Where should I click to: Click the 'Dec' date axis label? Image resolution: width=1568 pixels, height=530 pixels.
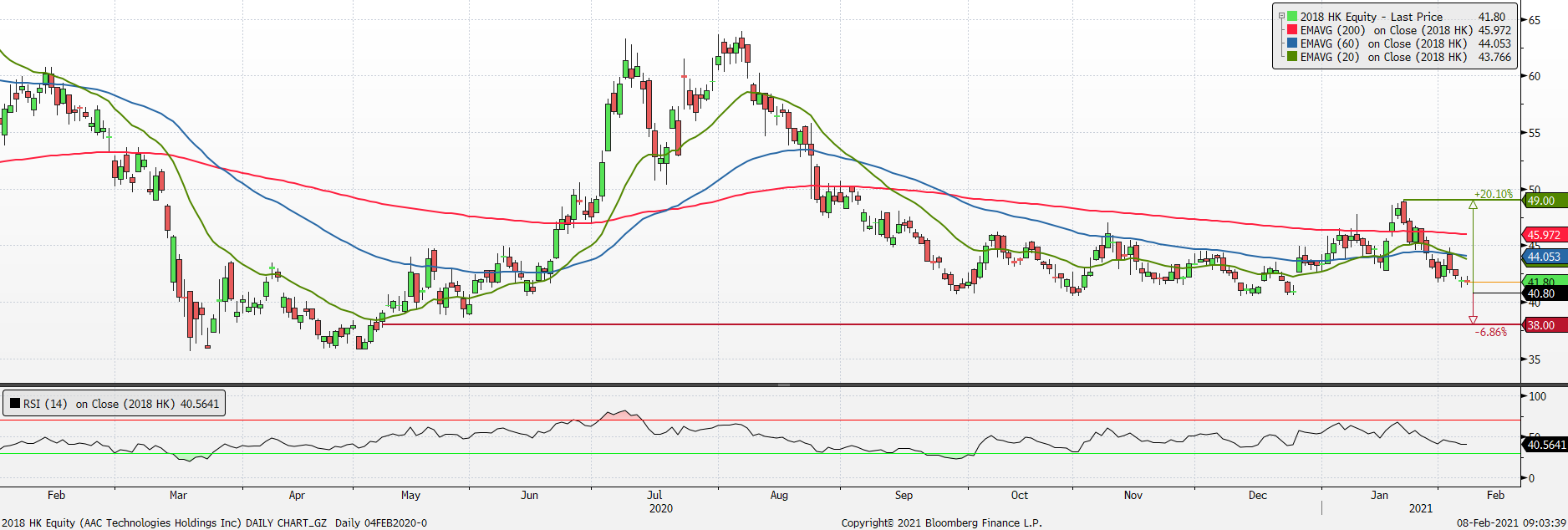(1258, 495)
